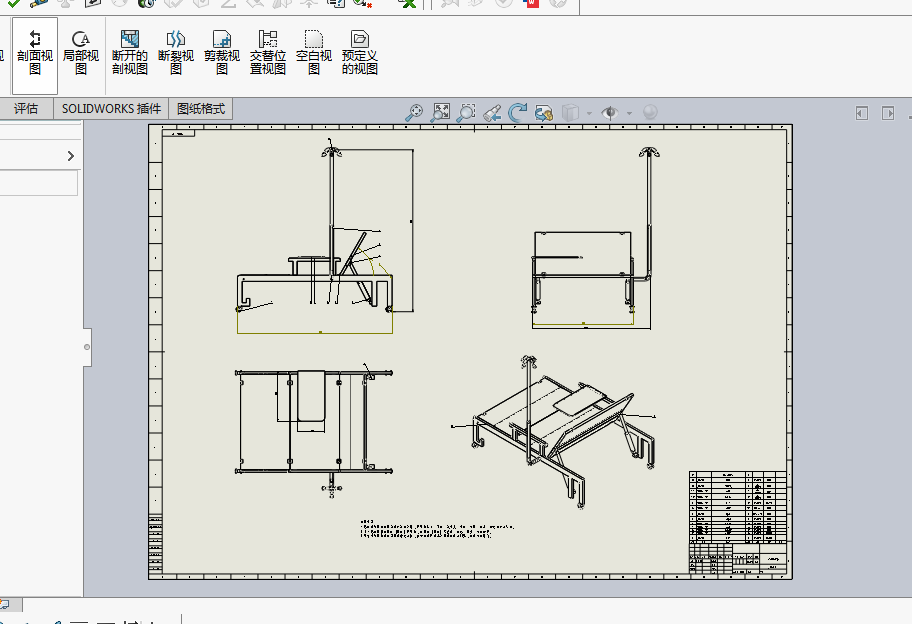Click the Rotate view icon
The image size is (912, 624).
pyautogui.click(x=518, y=112)
